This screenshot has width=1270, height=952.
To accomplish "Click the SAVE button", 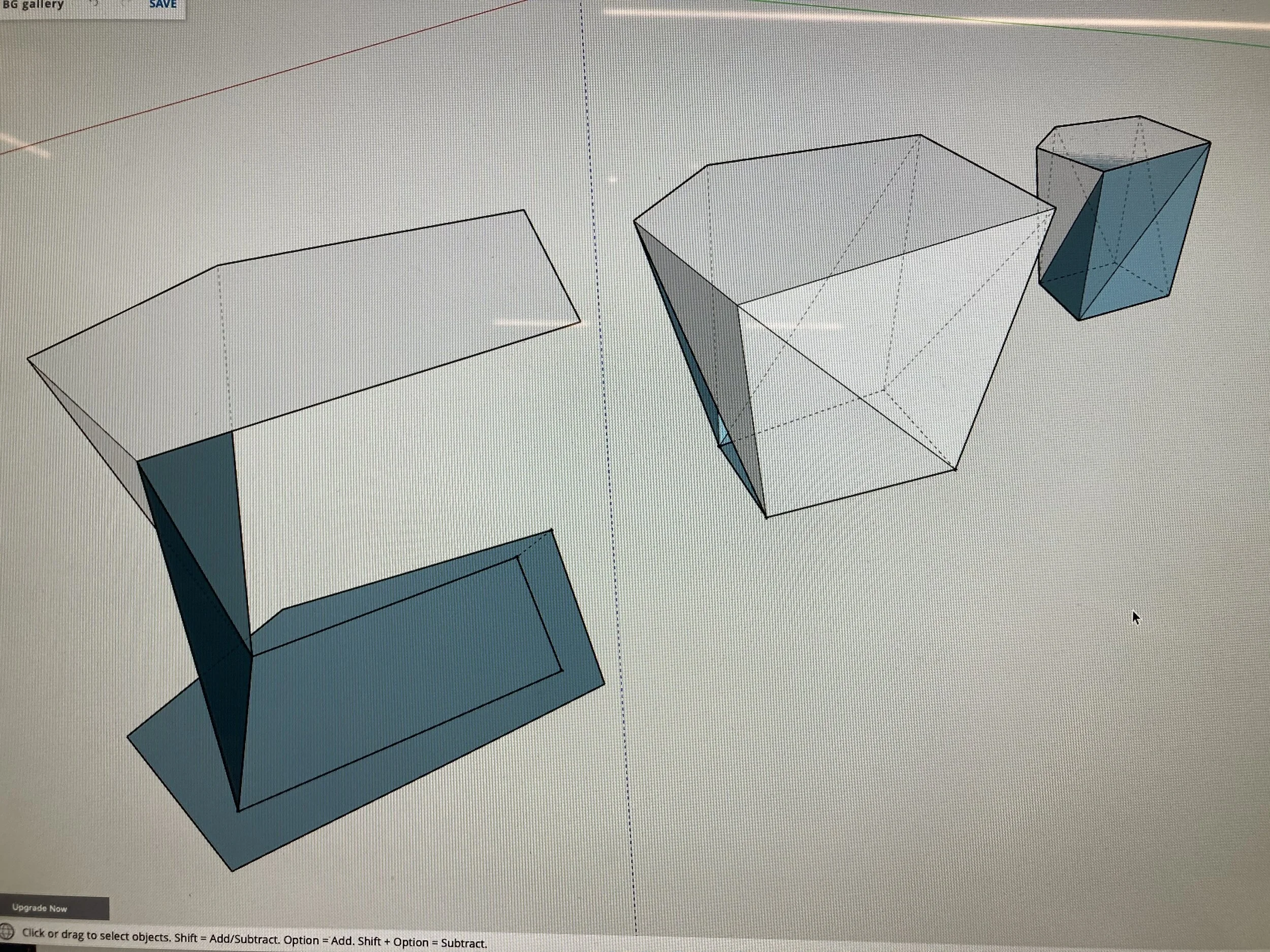I will pos(163,5).
